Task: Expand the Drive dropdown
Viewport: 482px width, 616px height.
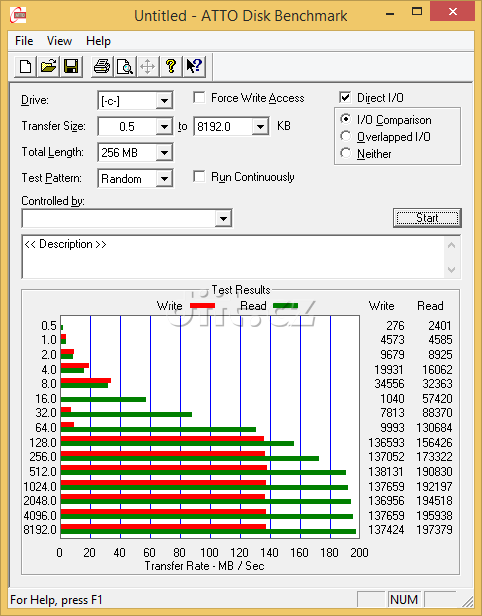Action: pyautogui.click(x=164, y=101)
